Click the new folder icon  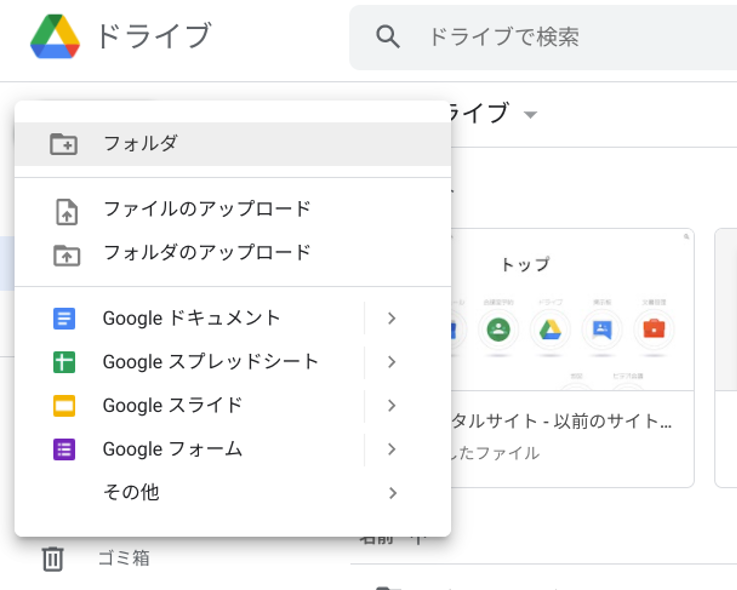pos(64,144)
